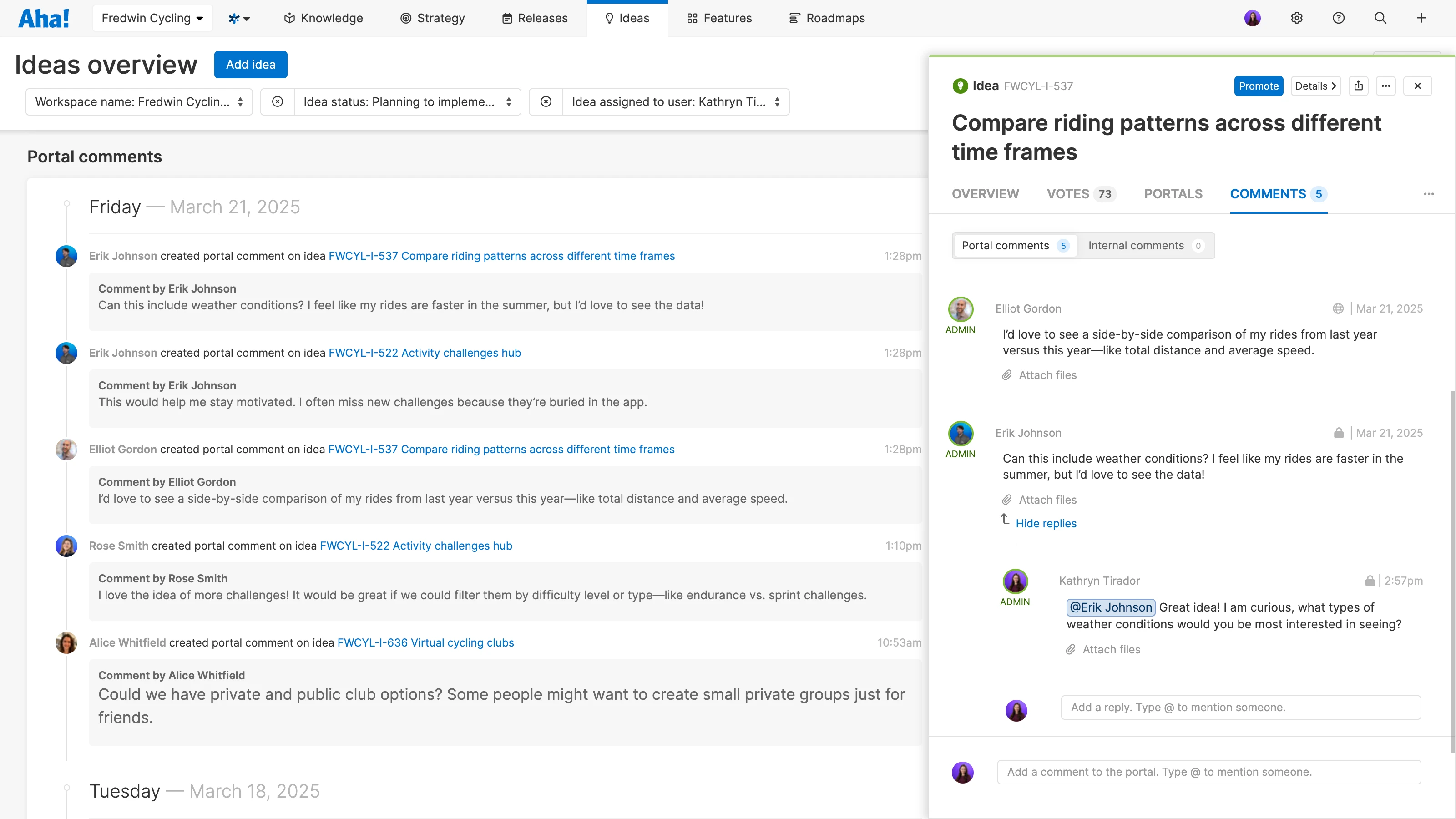This screenshot has width=1456, height=819.
Task: Click lock icon on Kathryn Tirador's reply
Action: (1370, 581)
